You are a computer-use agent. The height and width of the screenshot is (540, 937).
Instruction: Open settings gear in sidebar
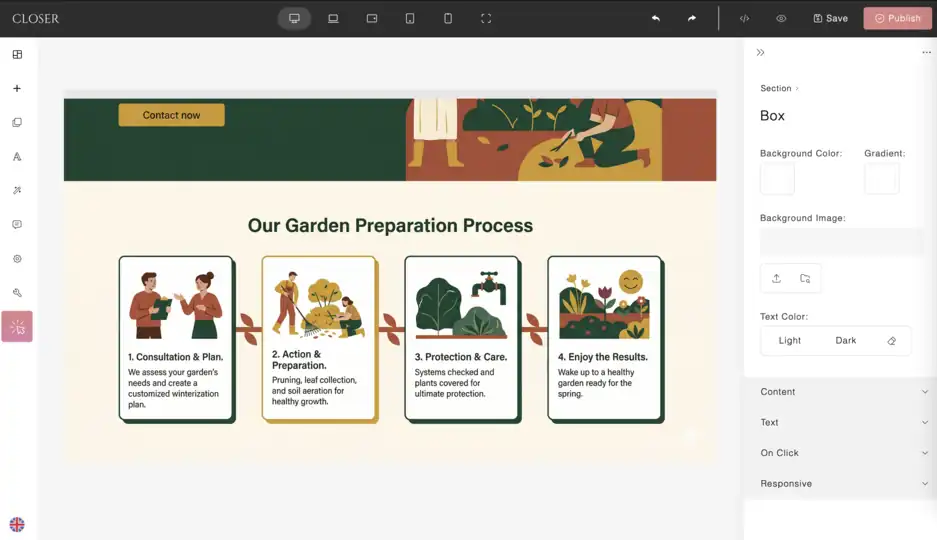point(17,259)
